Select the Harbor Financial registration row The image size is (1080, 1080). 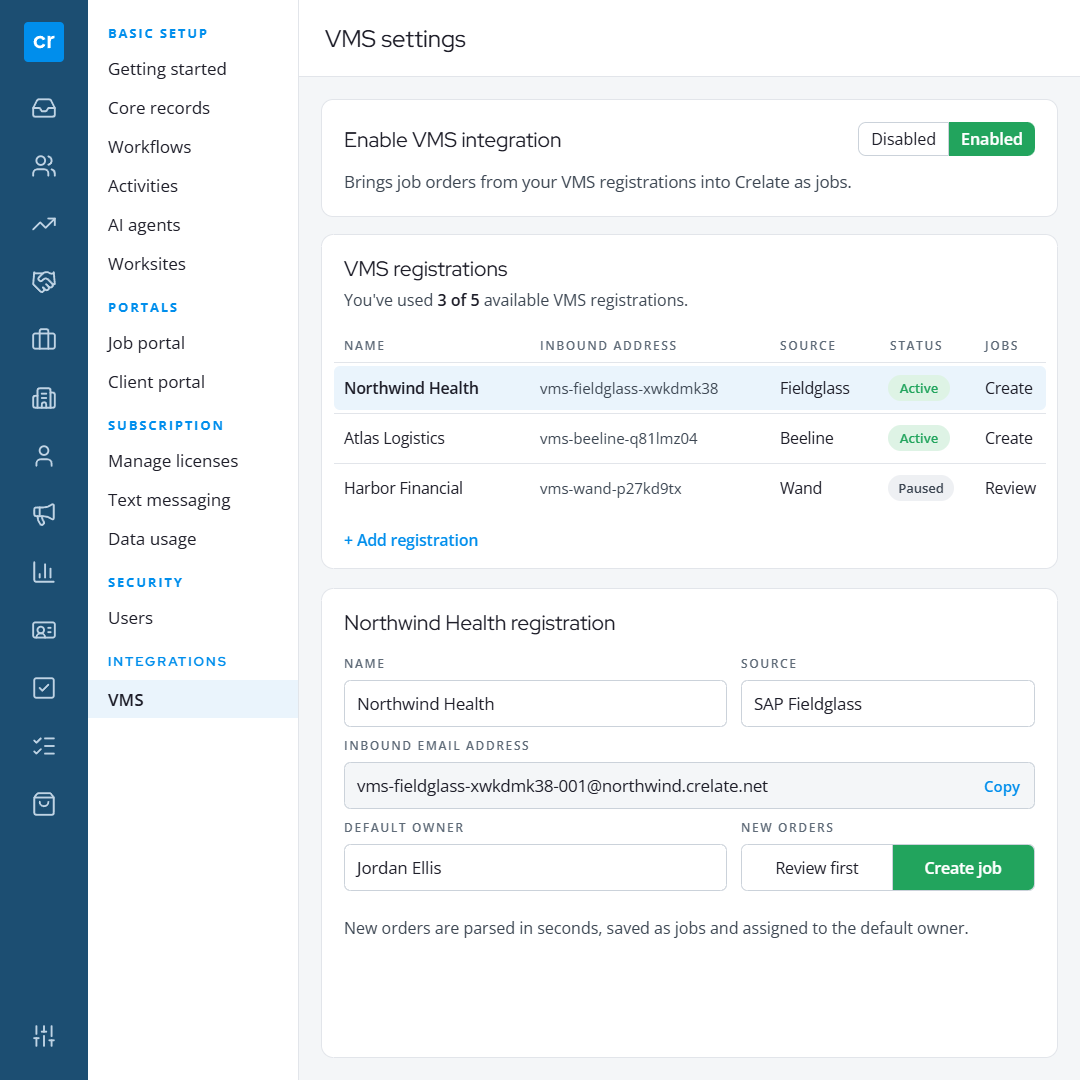coord(689,488)
